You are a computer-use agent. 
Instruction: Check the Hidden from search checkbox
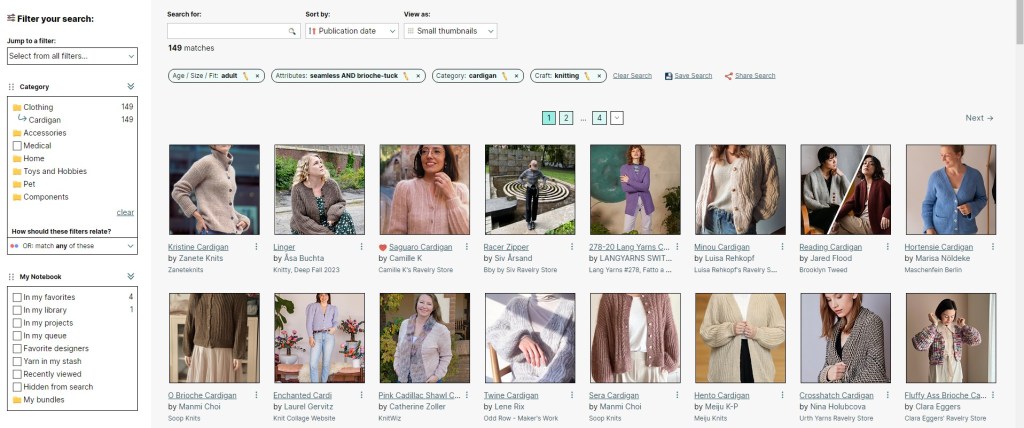click(17, 387)
